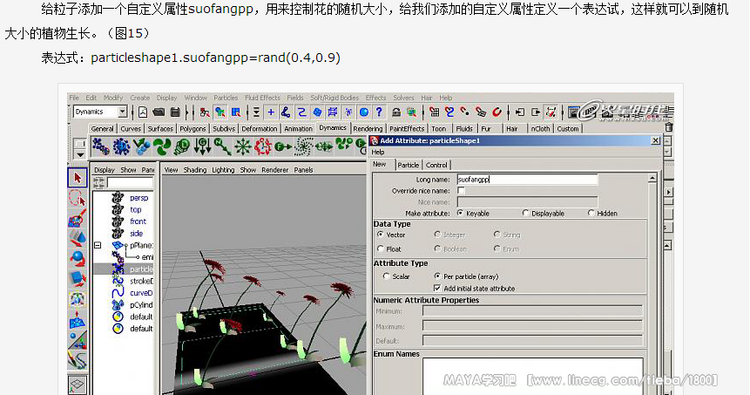
Task: Activate the Scale tool cube icon
Action: [x=77, y=278]
